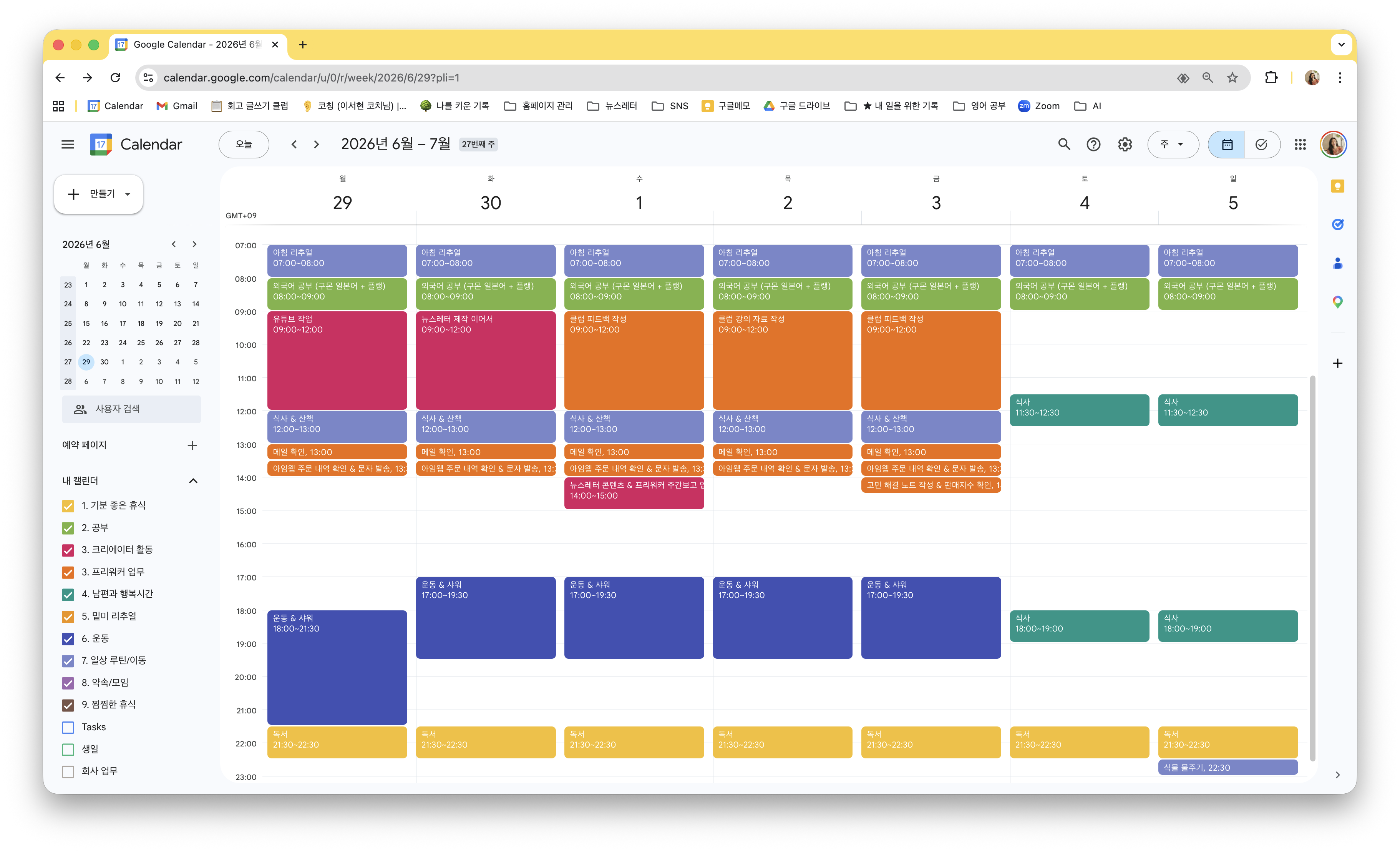Click the calendar's vertical scrollbar
Screen dimensions: 1400x851
[1312, 568]
